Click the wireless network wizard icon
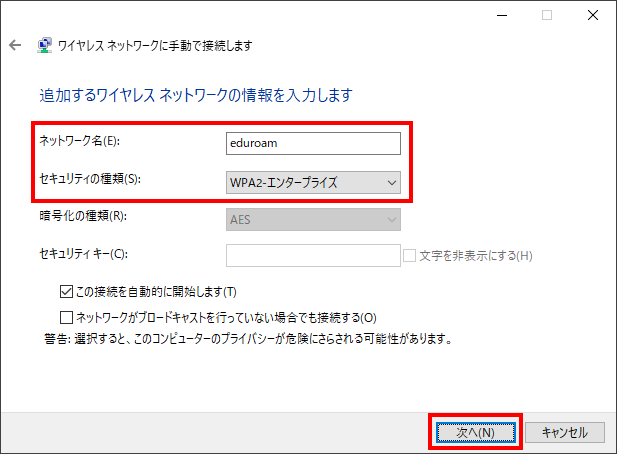Image resolution: width=617 pixels, height=454 pixels. 44,46
